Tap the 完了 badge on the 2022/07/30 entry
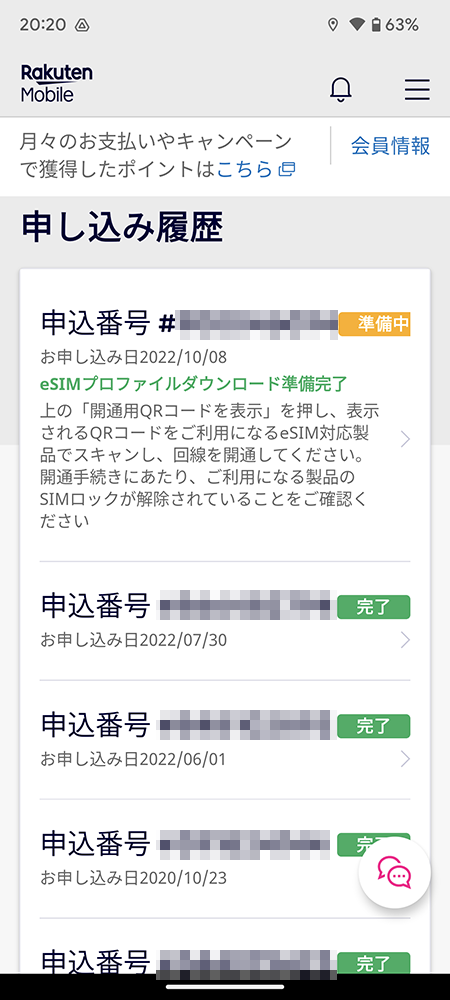The image size is (450, 1000). [x=374, y=607]
